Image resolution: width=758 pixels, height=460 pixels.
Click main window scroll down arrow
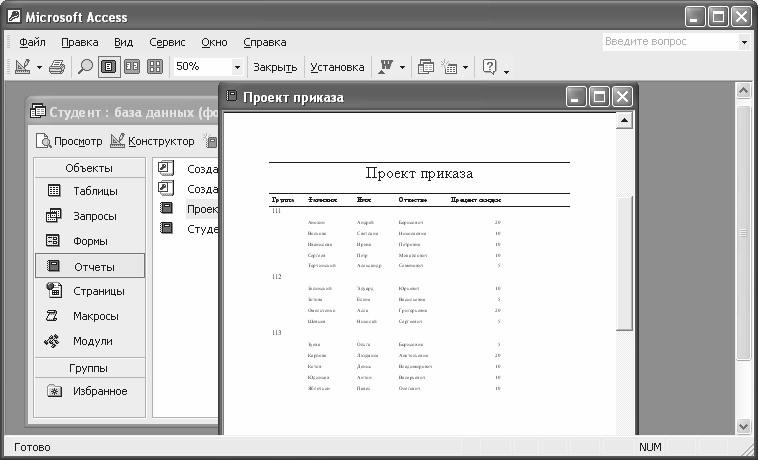[x=743, y=426]
